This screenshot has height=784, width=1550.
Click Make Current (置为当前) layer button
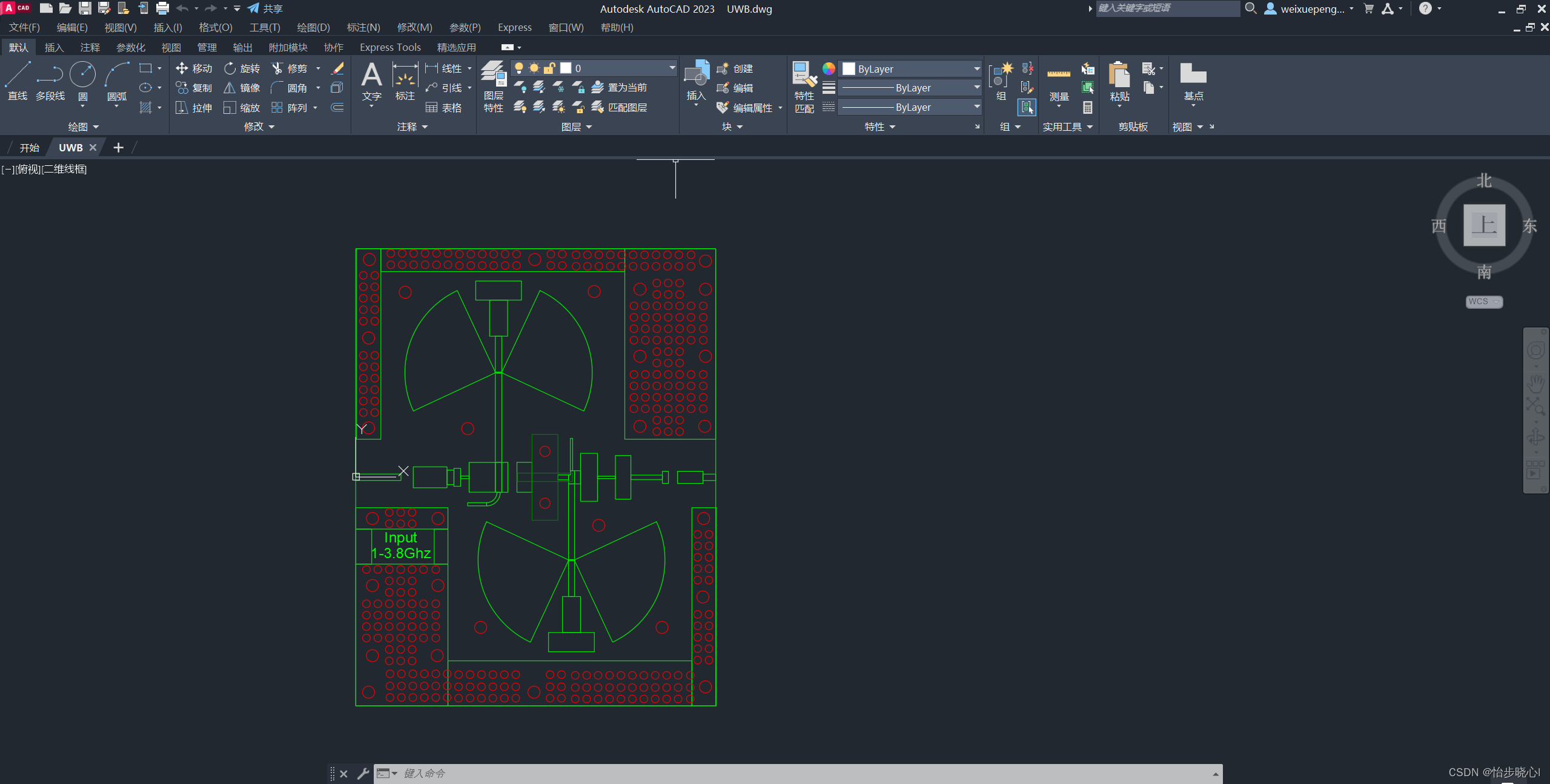point(620,88)
